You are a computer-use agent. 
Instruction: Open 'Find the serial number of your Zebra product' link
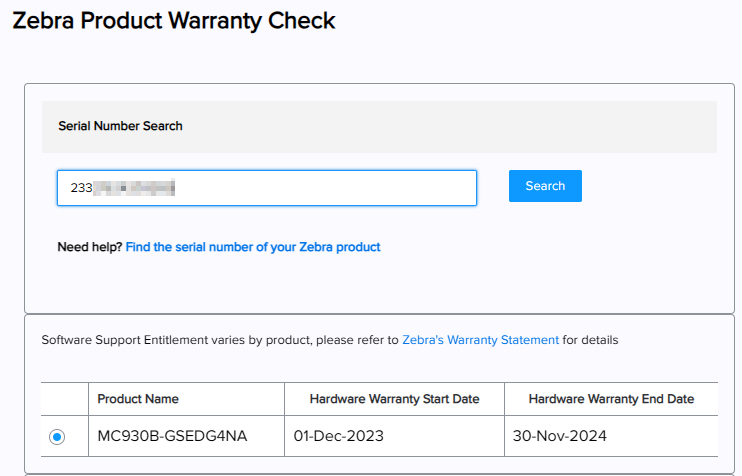[x=253, y=247]
